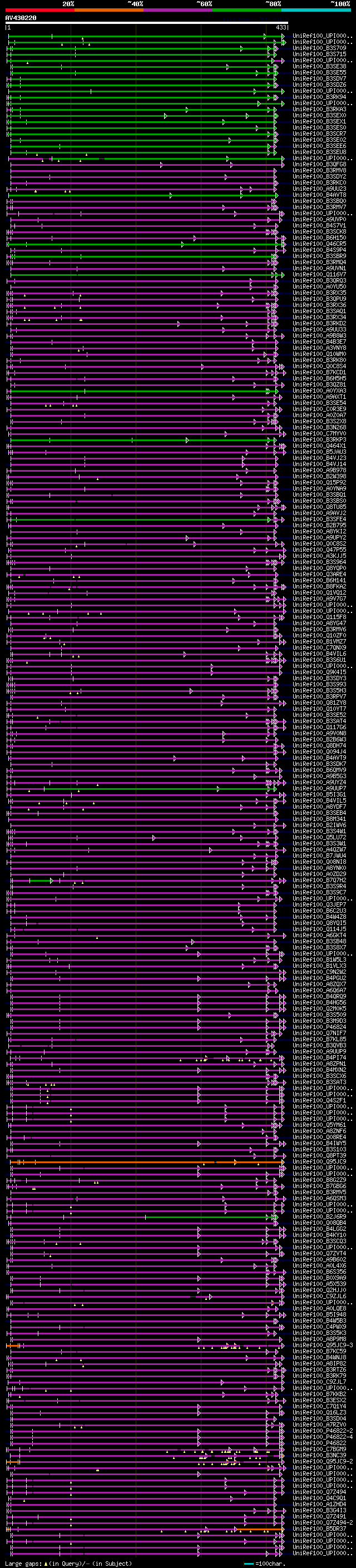Select the UniRef100_B3QFG8 entry
The image size is (356, 1568).
[319, 164]
